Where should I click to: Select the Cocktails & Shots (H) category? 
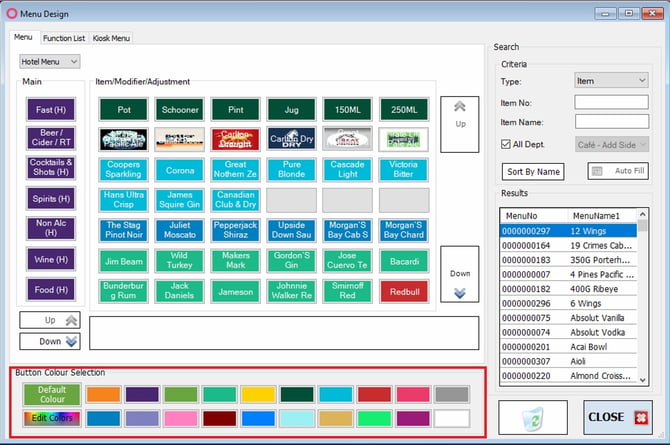(x=51, y=167)
